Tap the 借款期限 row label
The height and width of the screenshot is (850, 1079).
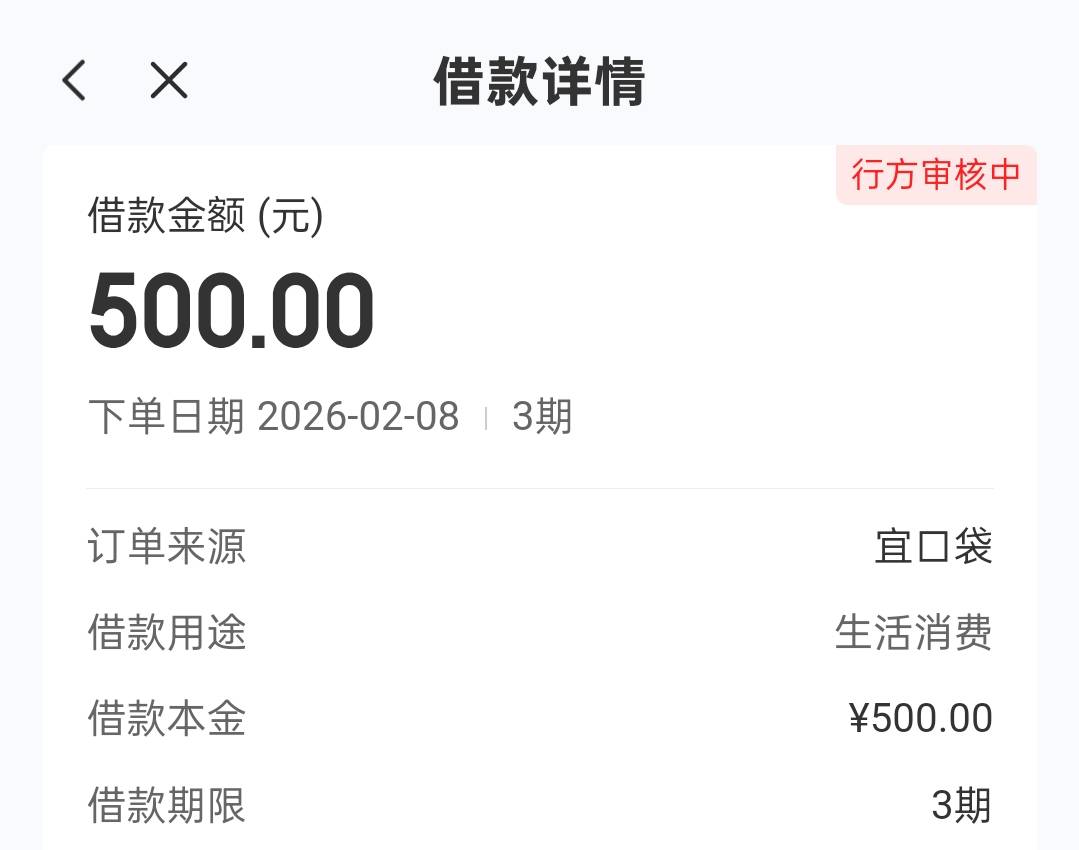coord(166,805)
